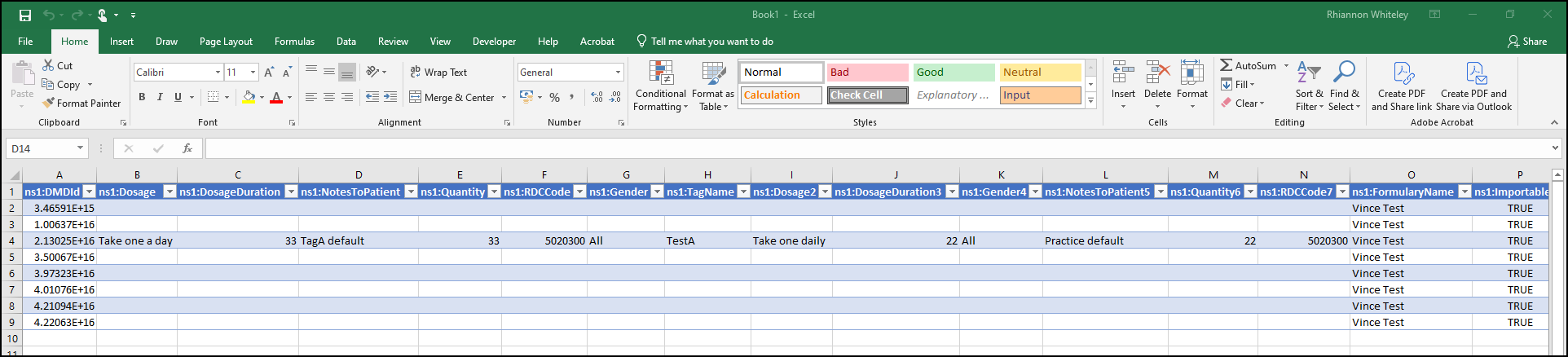Click Sort & Filter icon

[x=1308, y=73]
